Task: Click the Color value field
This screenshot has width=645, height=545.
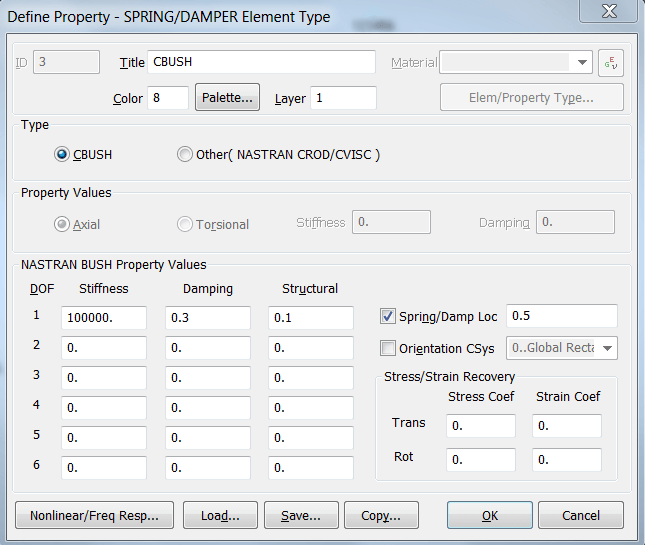Action: tap(168, 98)
